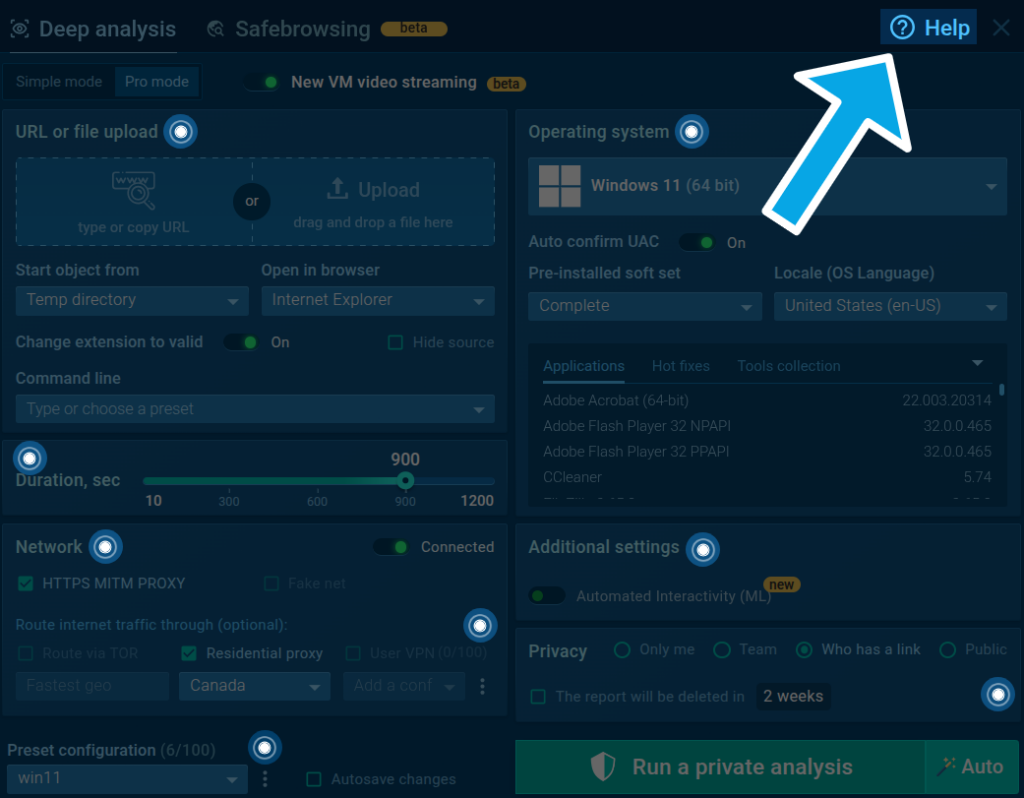1024x798 pixels.
Task: Check report deletion checkbox
Action: tap(538, 697)
